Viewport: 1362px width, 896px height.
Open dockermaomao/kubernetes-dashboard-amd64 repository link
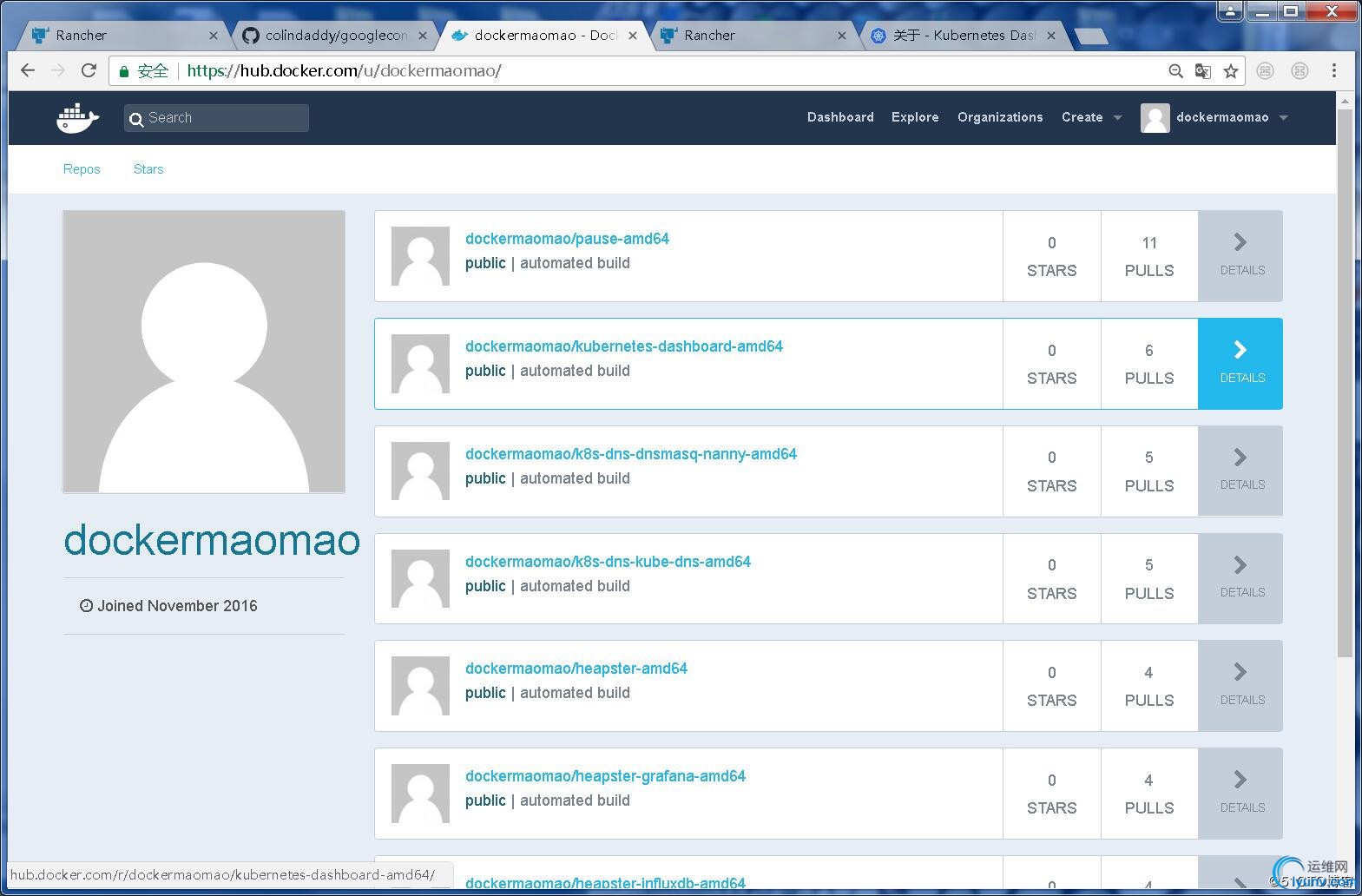click(624, 346)
